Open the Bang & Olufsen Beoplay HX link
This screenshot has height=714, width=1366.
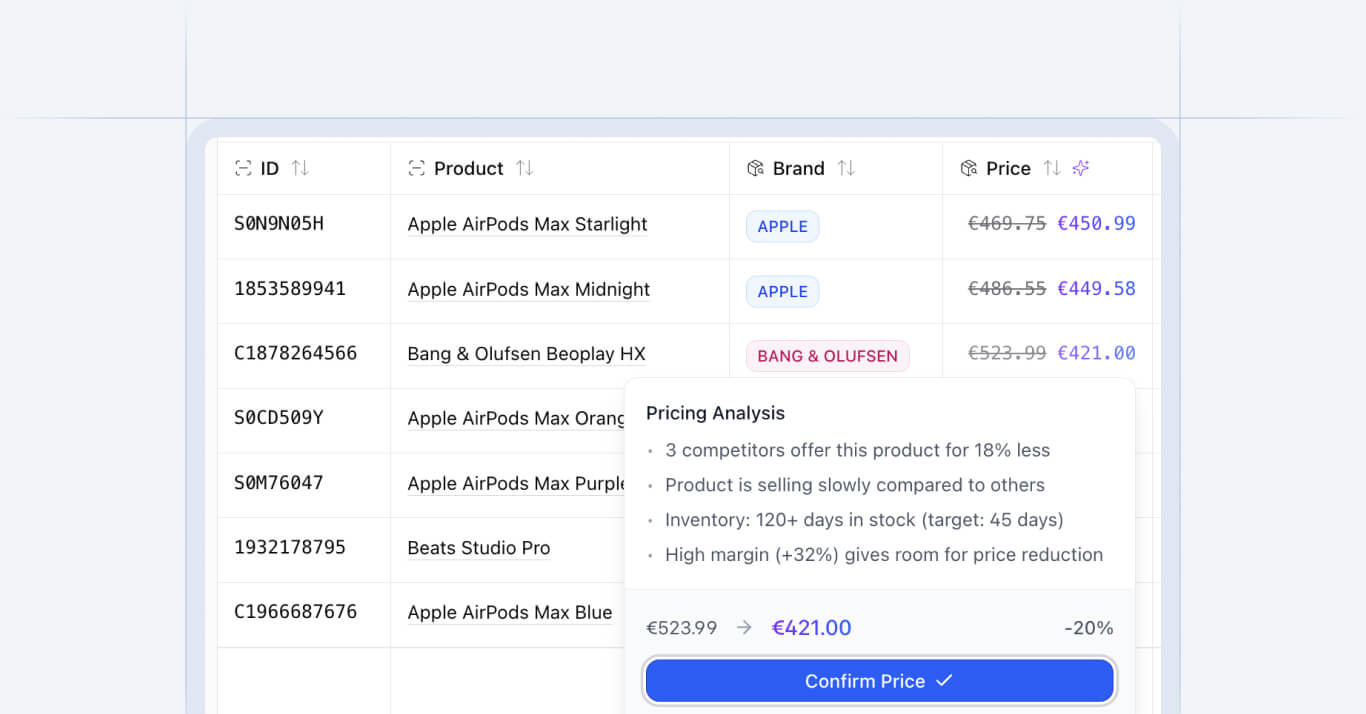coord(526,354)
